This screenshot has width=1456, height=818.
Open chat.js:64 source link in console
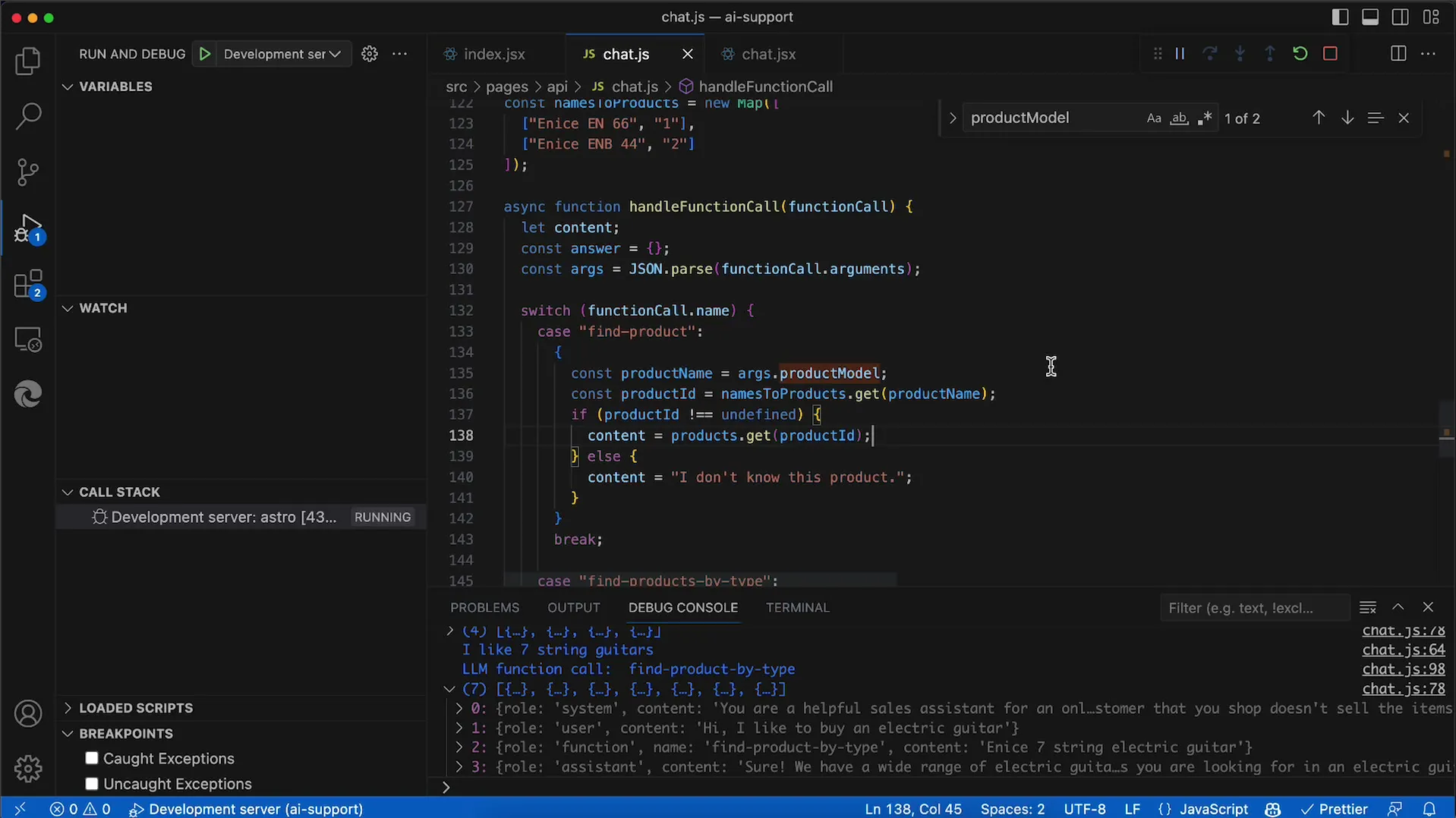pyautogui.click(x=1404, y=650)
